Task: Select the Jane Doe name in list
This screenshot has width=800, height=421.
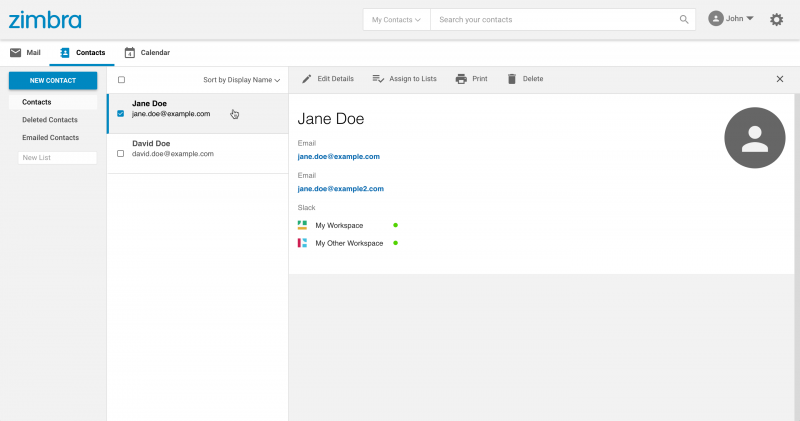Action: [149, 103]
